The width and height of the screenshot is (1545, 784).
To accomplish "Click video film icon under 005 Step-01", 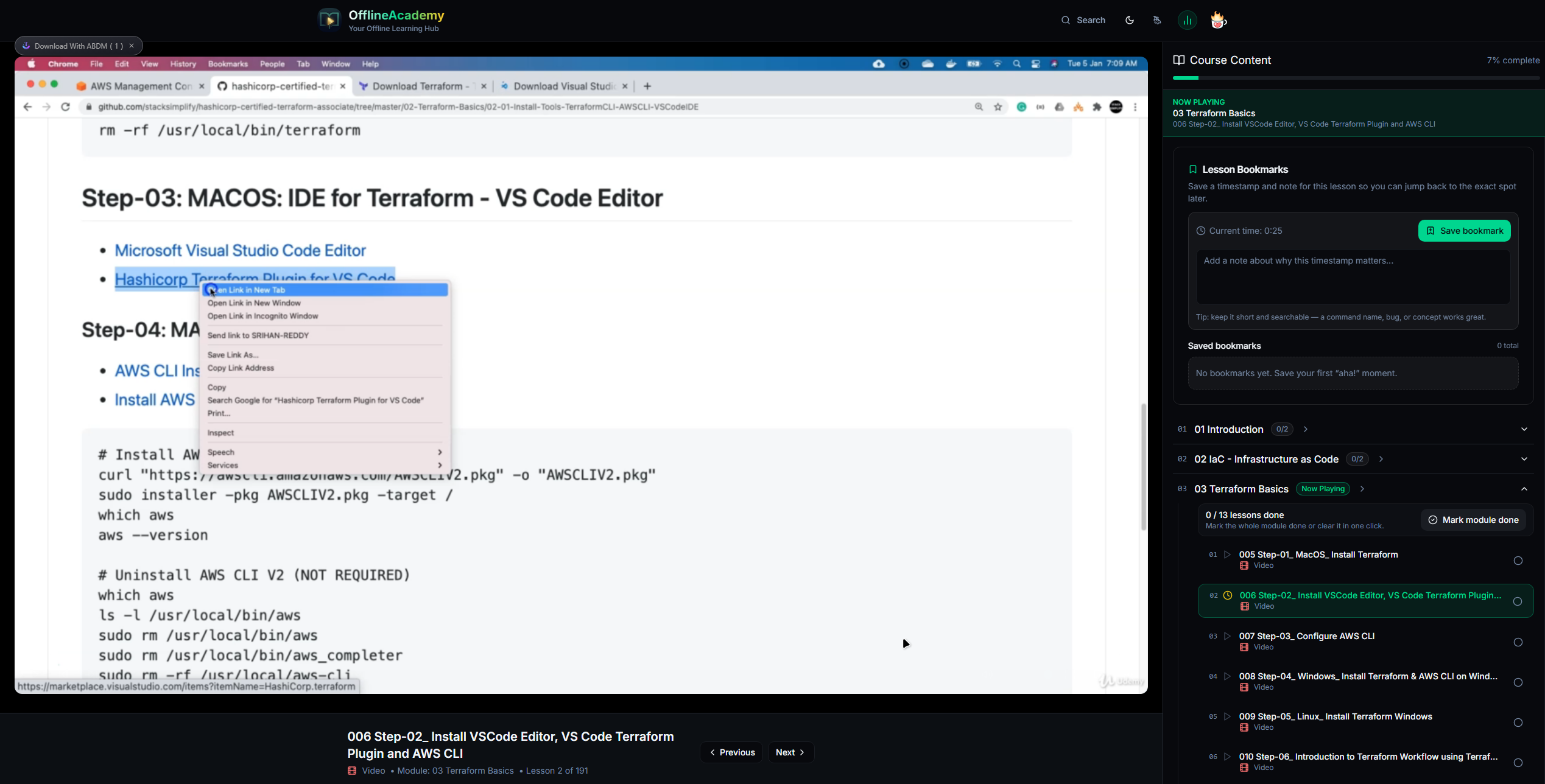I will 1244,565.
